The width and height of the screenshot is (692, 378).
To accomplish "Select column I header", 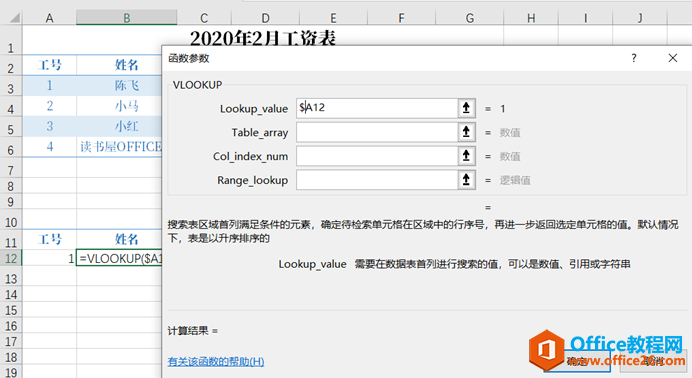I will pos(585,18).
